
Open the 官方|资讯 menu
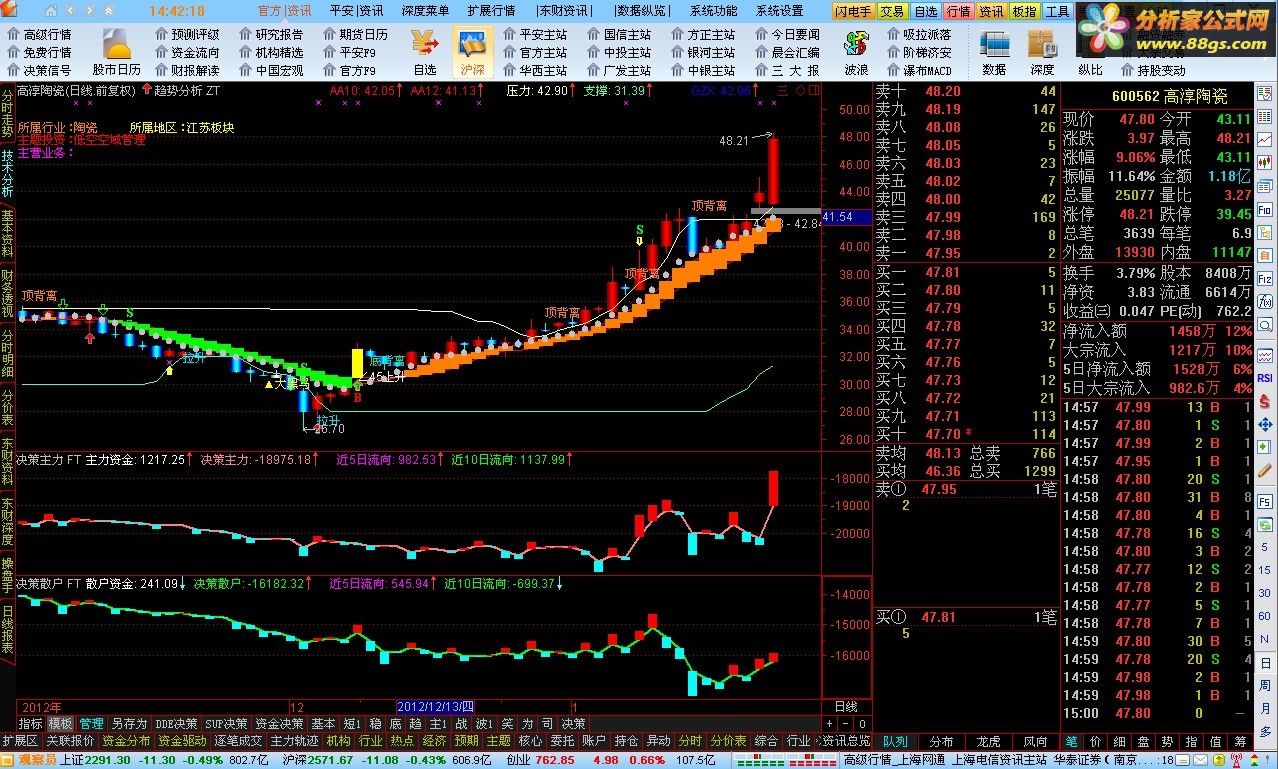[x=284, y=11]
